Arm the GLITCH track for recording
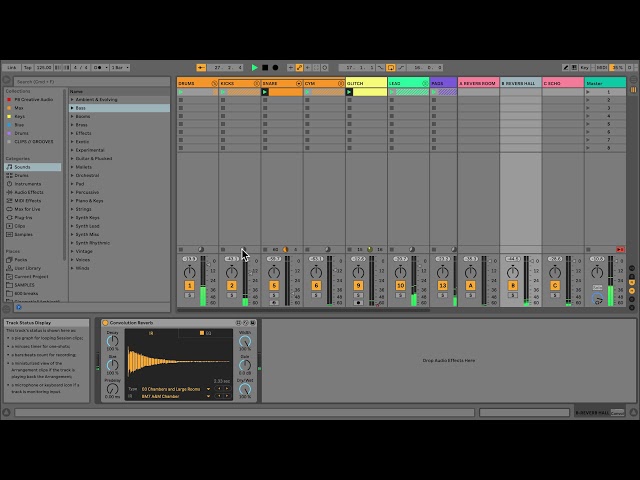Viewport: 640px width, 480px height. click(x=358, y=303)
